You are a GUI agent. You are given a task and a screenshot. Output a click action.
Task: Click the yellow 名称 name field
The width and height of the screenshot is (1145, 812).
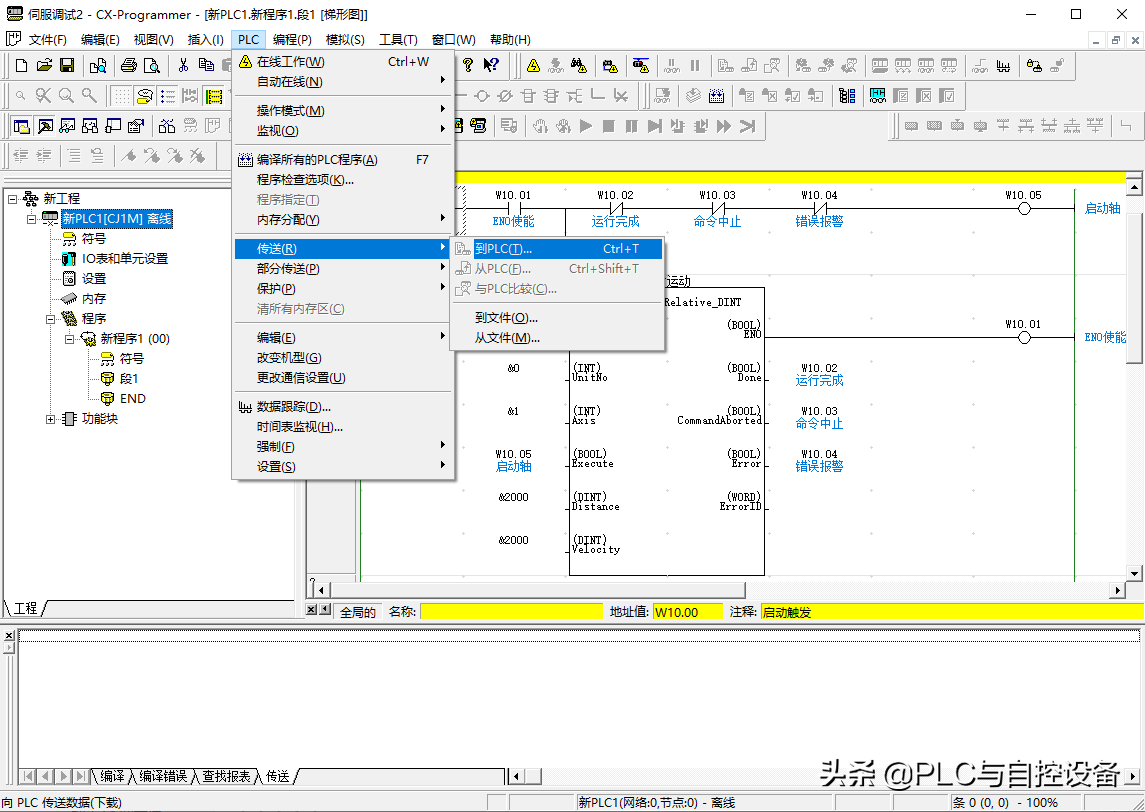512,612
